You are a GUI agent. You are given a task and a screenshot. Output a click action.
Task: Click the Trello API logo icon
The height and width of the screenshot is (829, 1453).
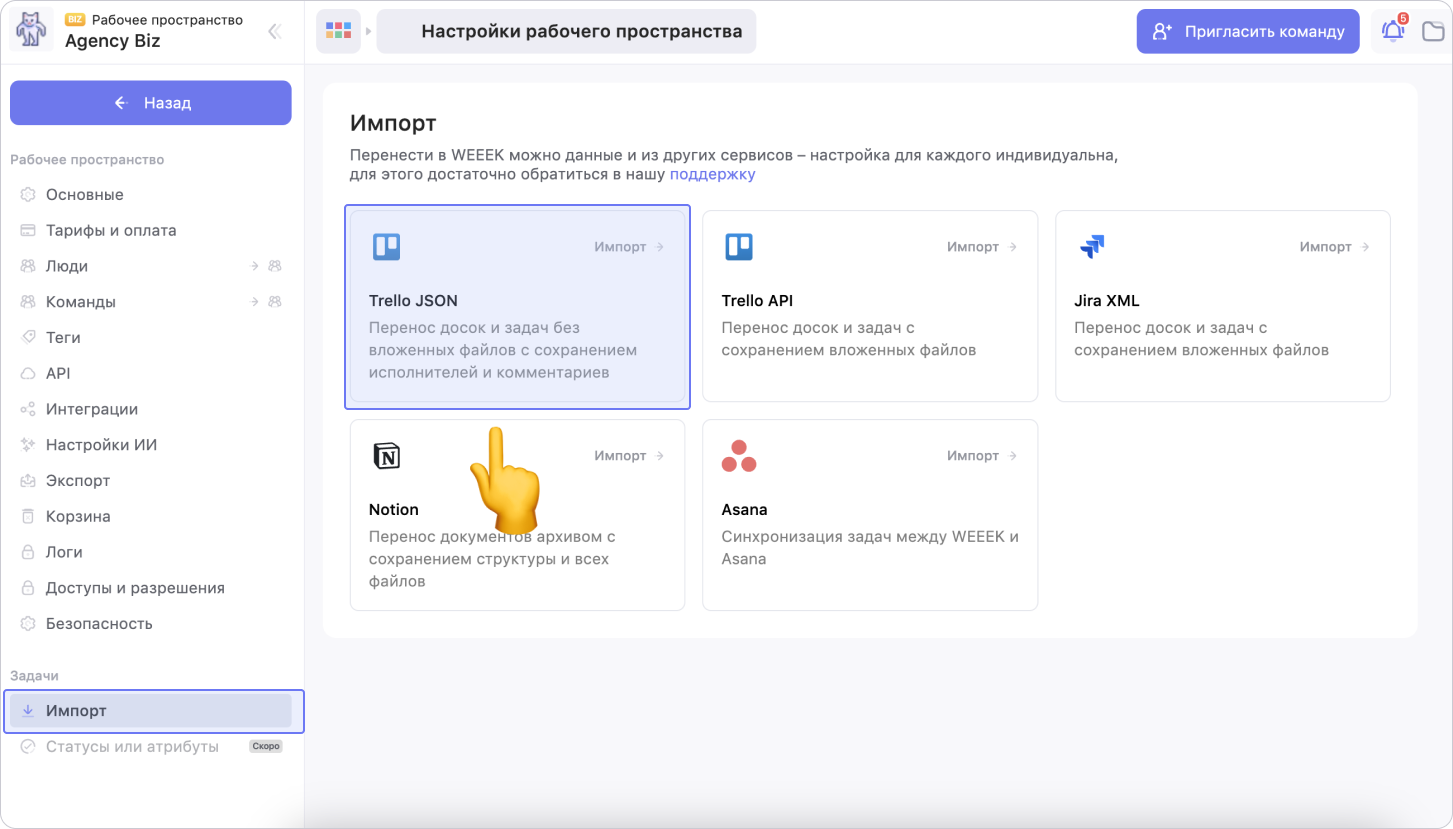739,247
